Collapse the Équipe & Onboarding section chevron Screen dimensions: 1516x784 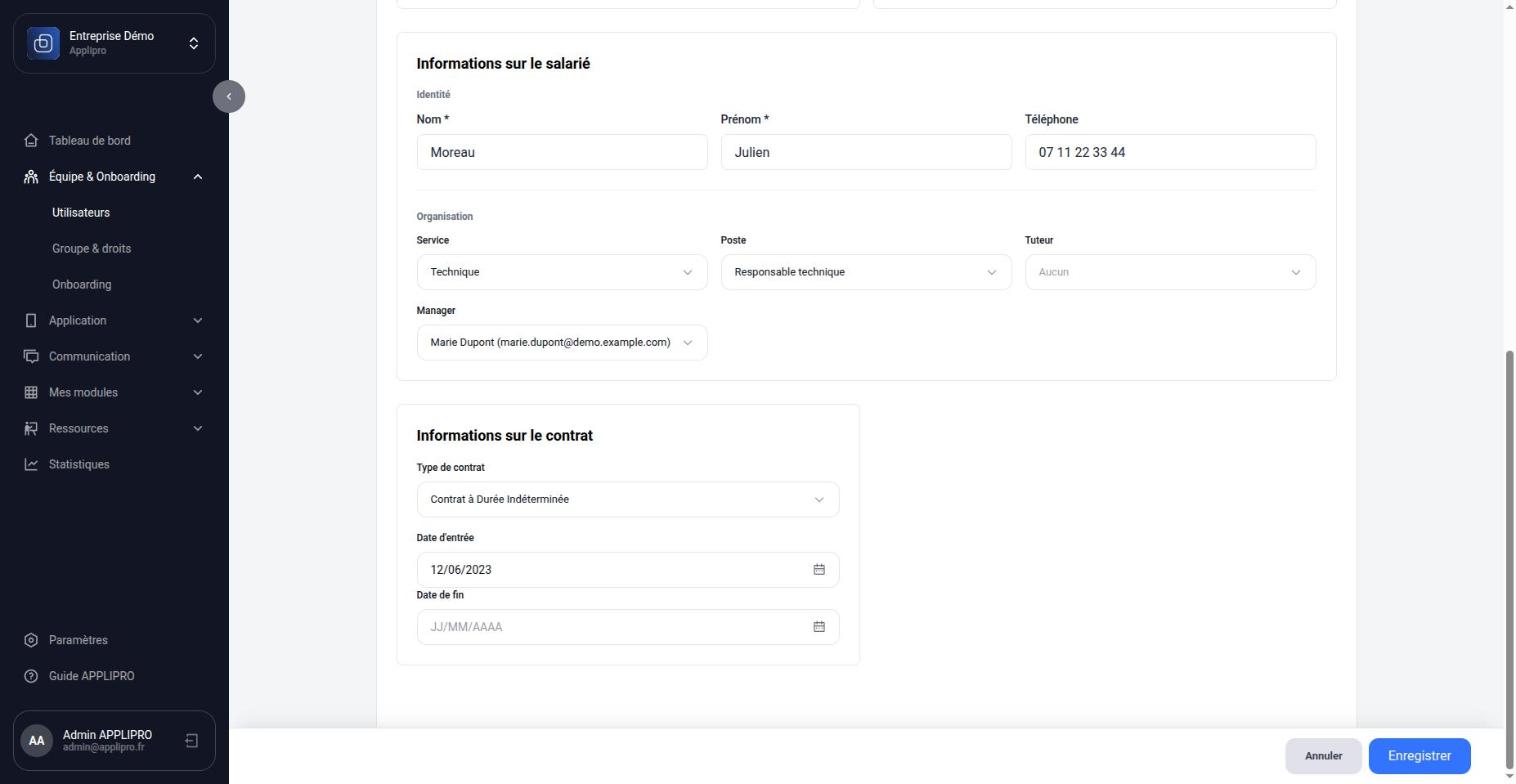point(197,177)
